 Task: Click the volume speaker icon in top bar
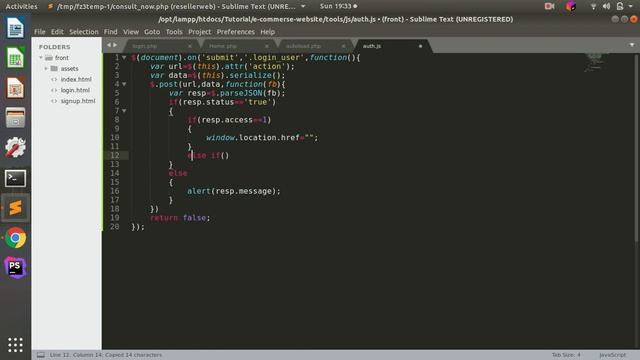606,6
